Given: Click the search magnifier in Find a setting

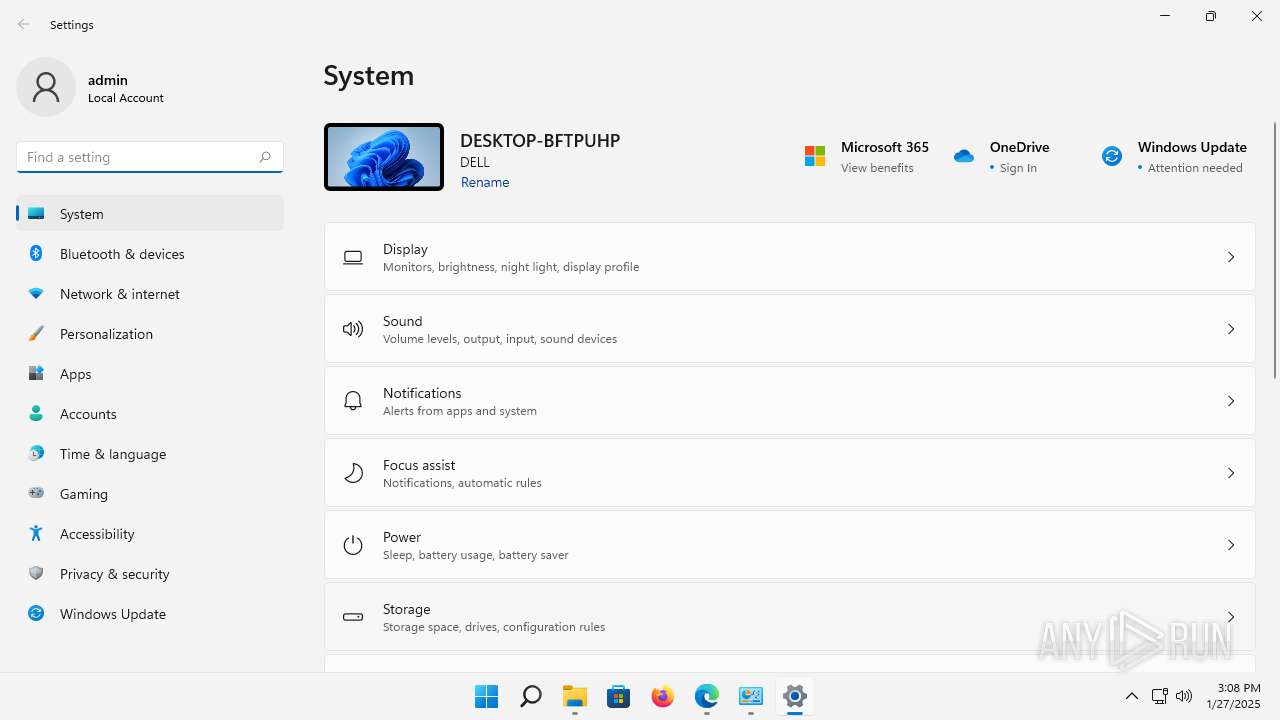Looking at the screenshot, I should [x=265, y=157].
